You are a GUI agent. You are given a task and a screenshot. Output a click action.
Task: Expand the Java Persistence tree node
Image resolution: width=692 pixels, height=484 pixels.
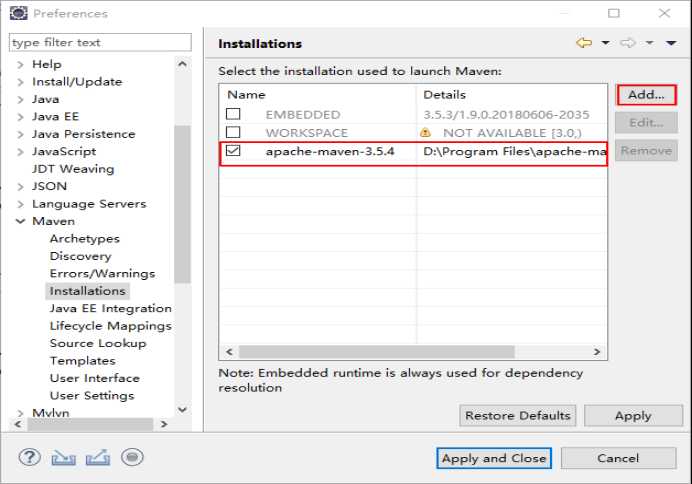(x=20, y=135)
